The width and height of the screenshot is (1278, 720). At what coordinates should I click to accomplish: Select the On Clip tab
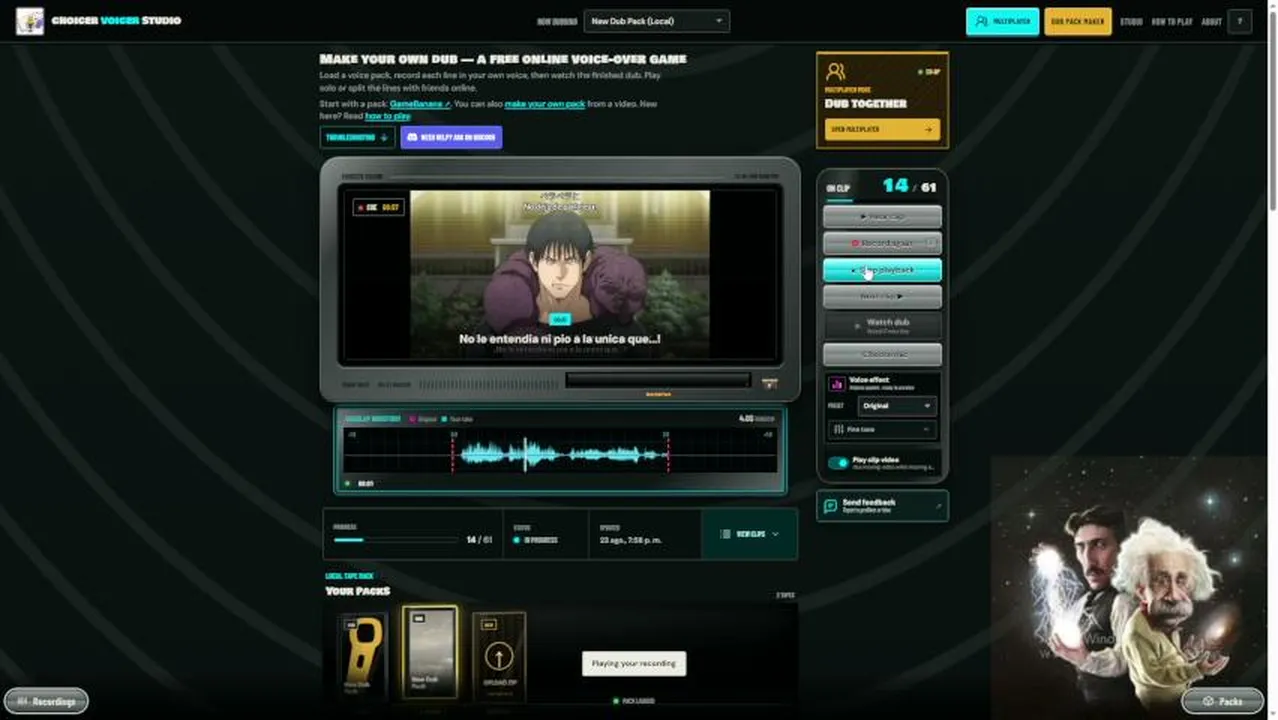click(x=838, y=187)
